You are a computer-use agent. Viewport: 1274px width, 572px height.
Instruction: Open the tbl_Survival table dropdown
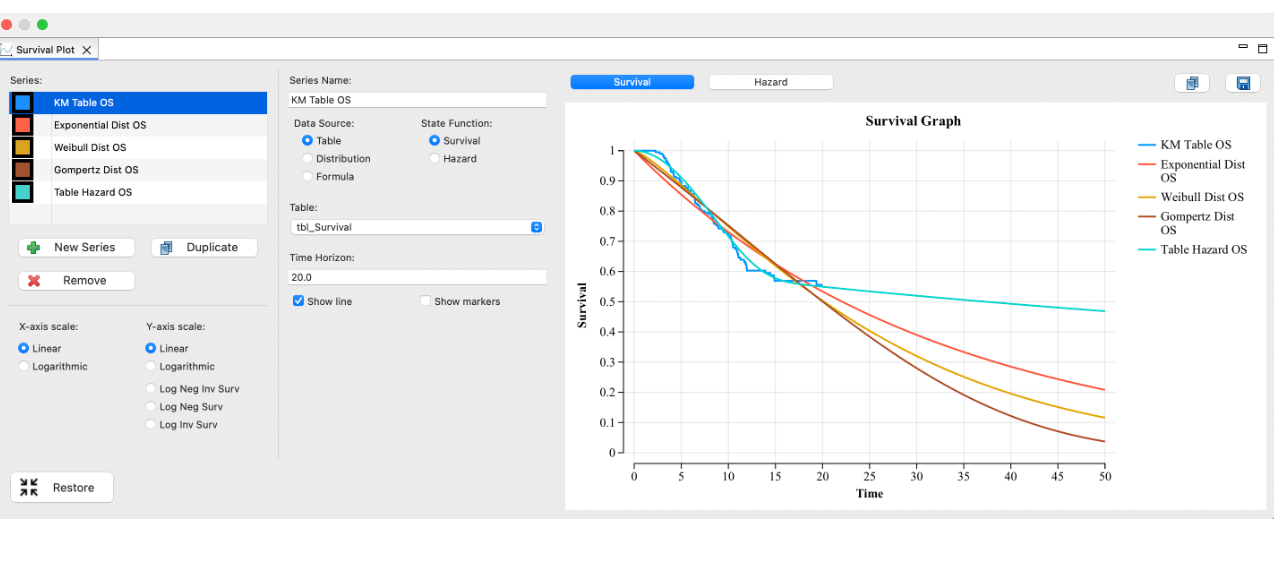pos(416,227)
